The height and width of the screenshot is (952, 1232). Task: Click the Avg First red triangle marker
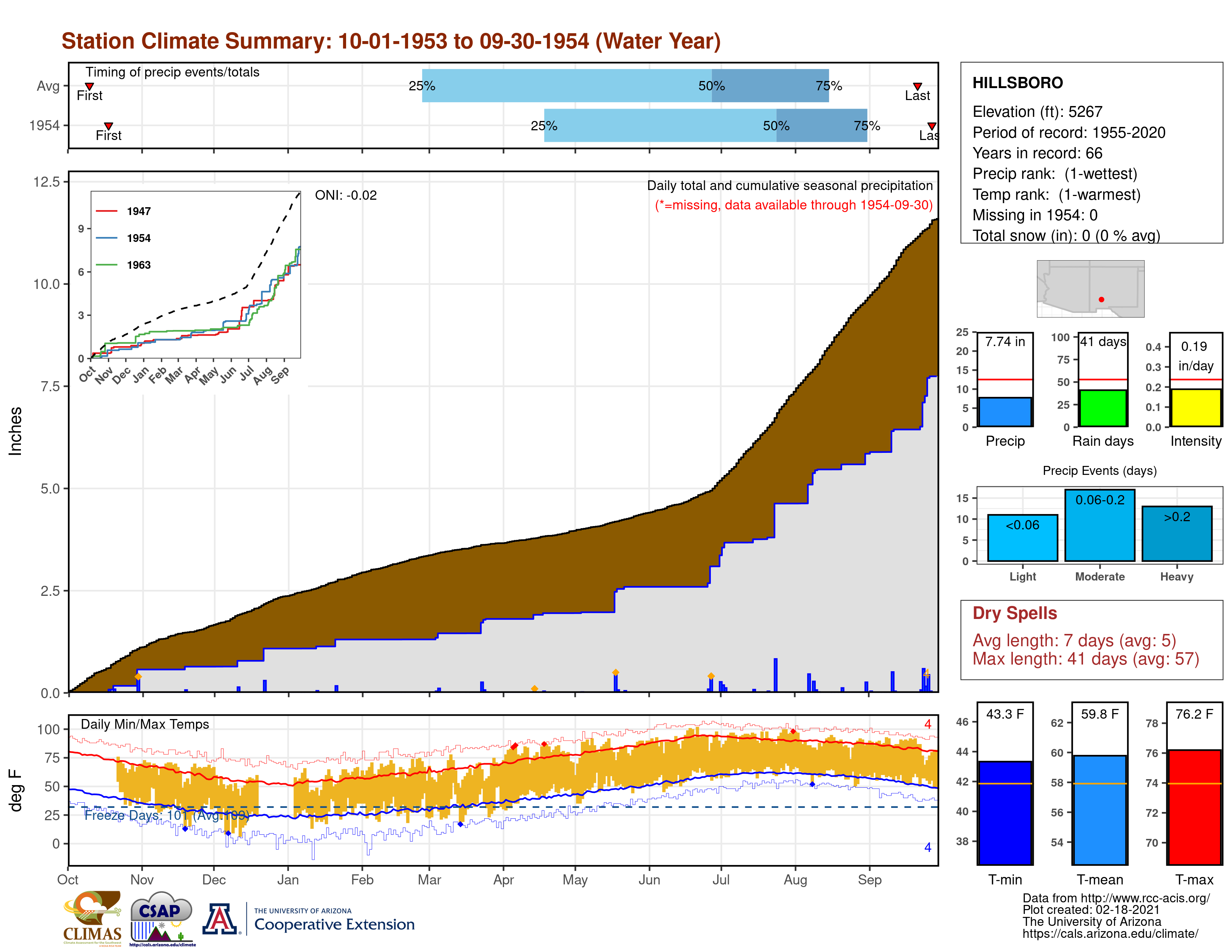[89, 86]
